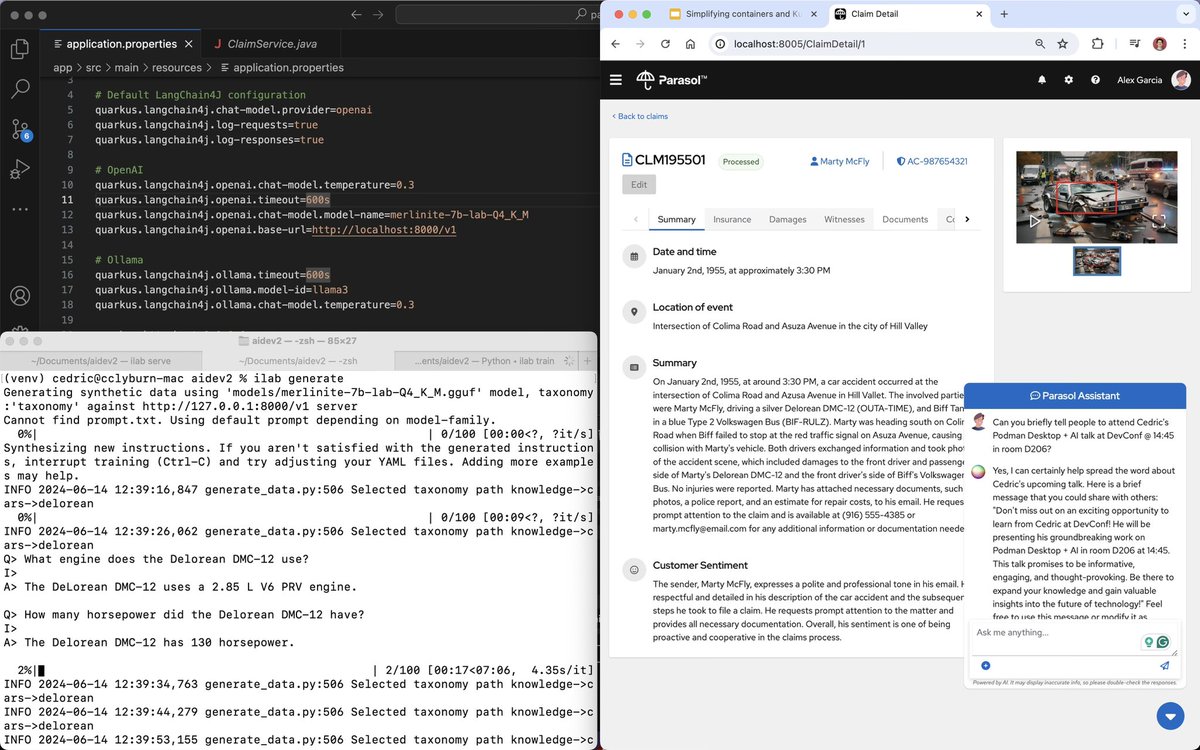Open the Damages tab on the claim
The height and width of the screenshot is (750, 1200).
(x=788, y=219)
